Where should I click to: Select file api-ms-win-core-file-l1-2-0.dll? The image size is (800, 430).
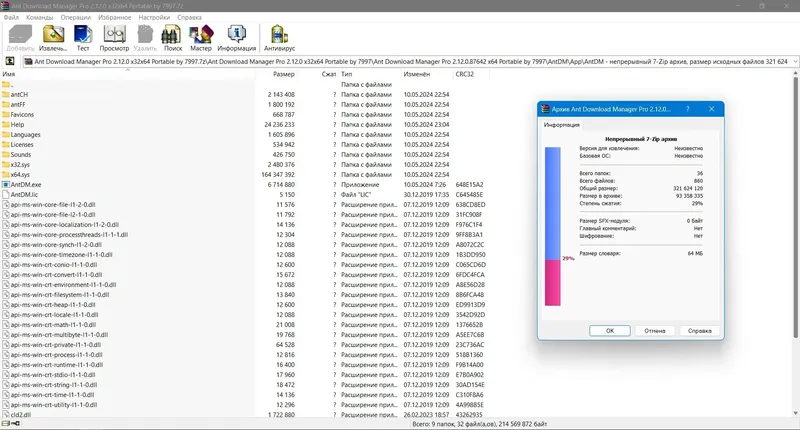tap(53, 205)
